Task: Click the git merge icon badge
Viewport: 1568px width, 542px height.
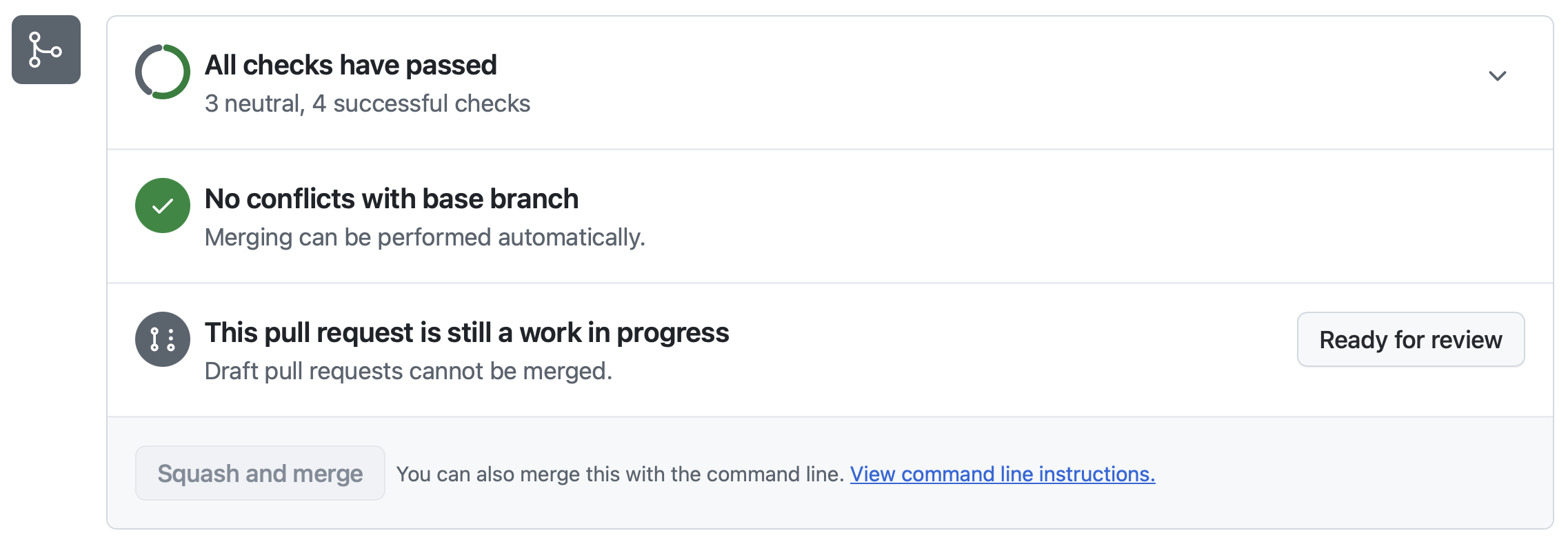Action: (x=46, y=50)
